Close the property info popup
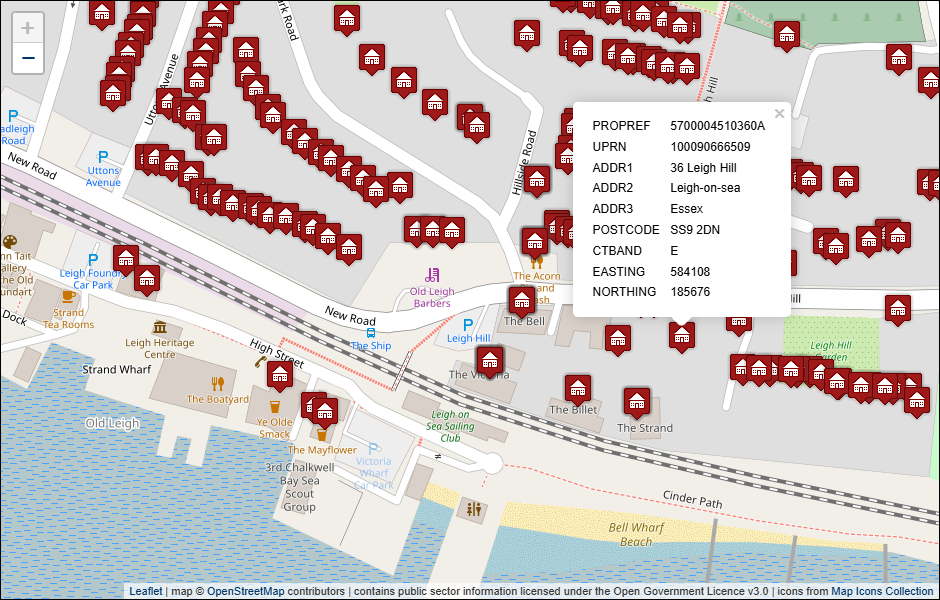 tap(779, 114)
